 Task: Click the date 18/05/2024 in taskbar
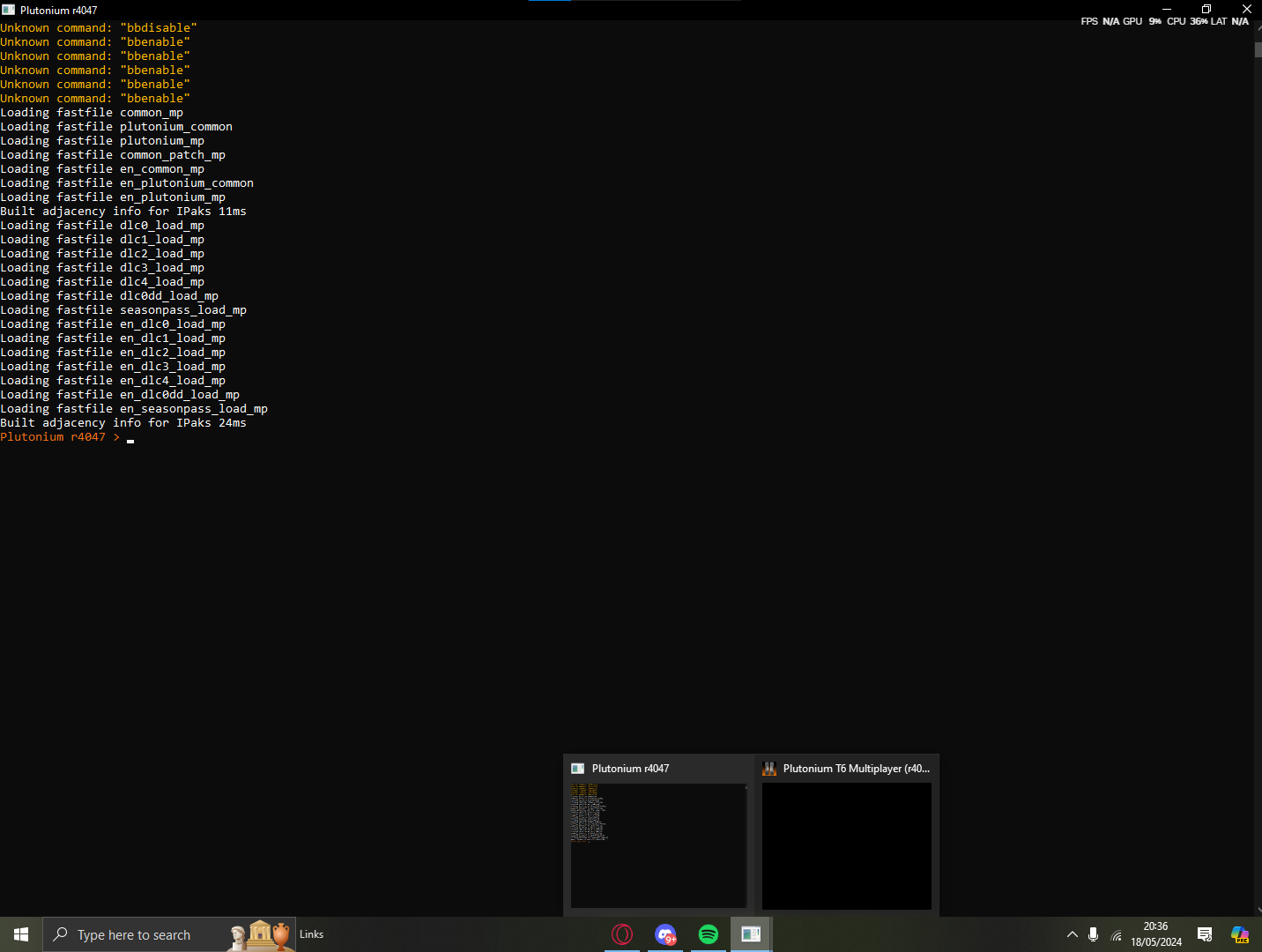[x=1156, y=942]
